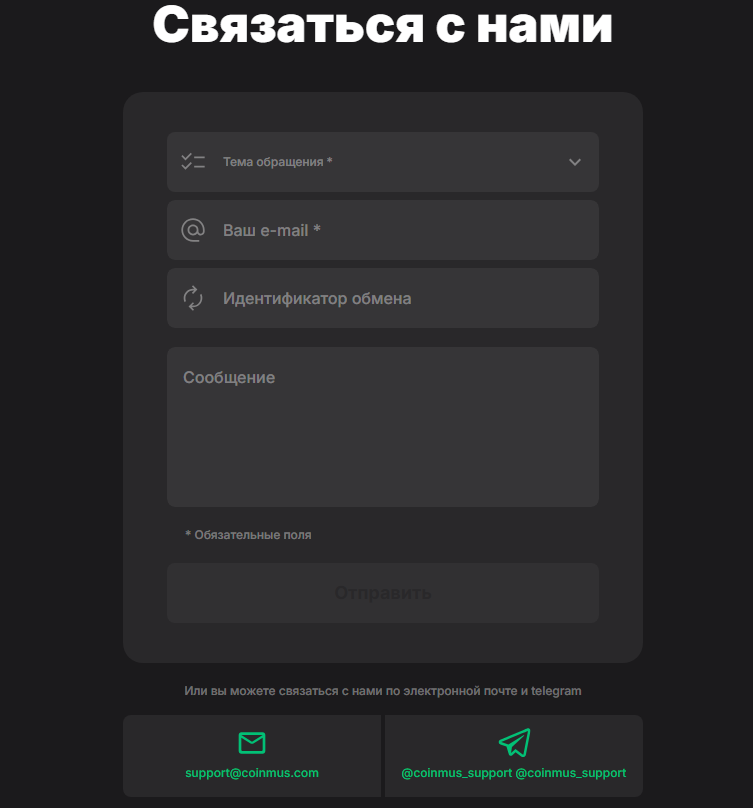Open the support@coinmus.com email link
The width and height of the screenshot is (753, 808).
point(252,772)
